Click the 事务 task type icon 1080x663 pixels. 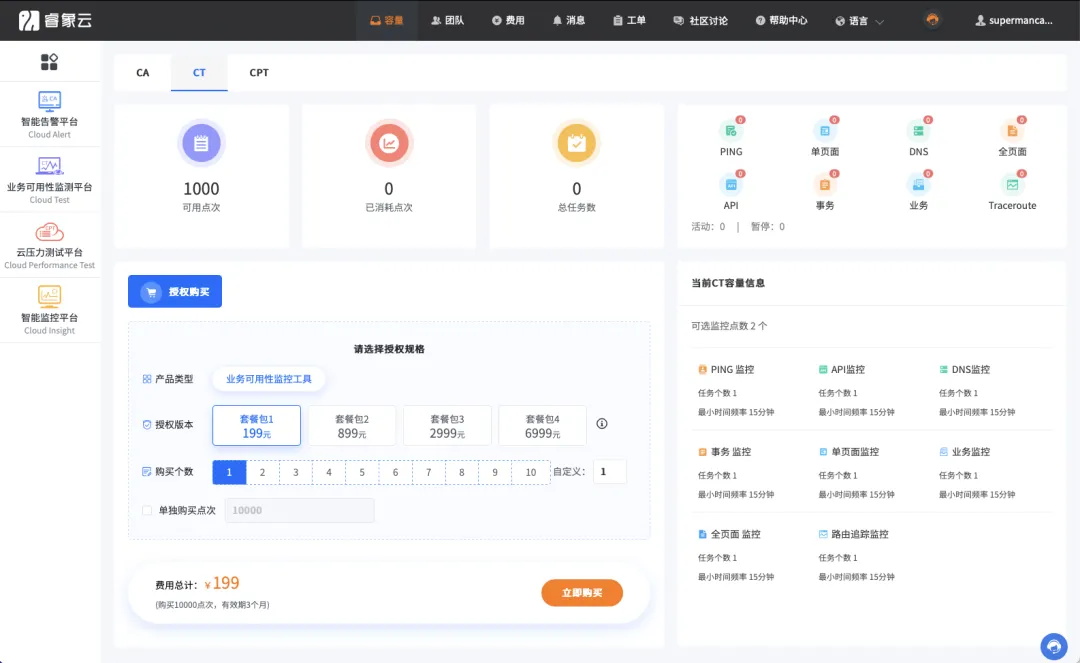click(x=824, y=185)
